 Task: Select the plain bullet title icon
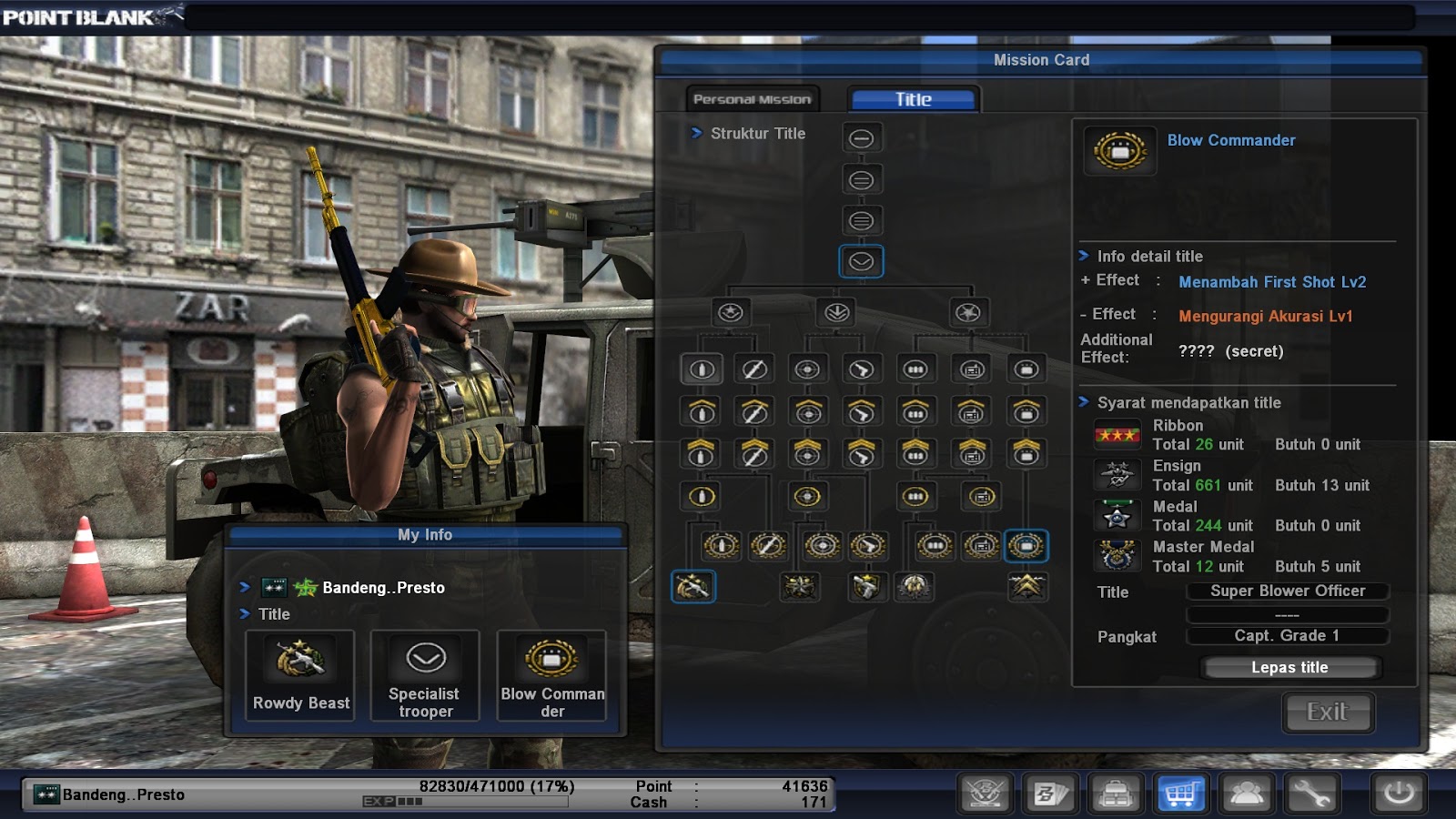point(701,369)
